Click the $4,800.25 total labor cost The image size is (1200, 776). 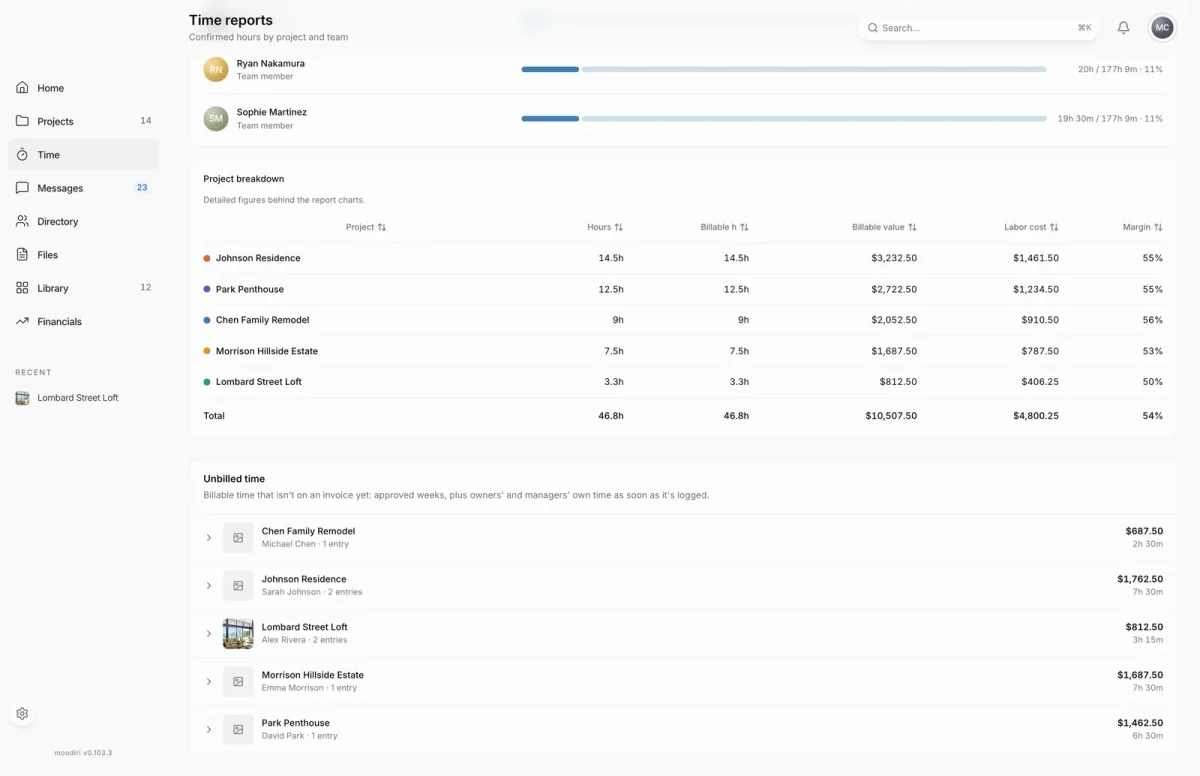coord(1036,415)
